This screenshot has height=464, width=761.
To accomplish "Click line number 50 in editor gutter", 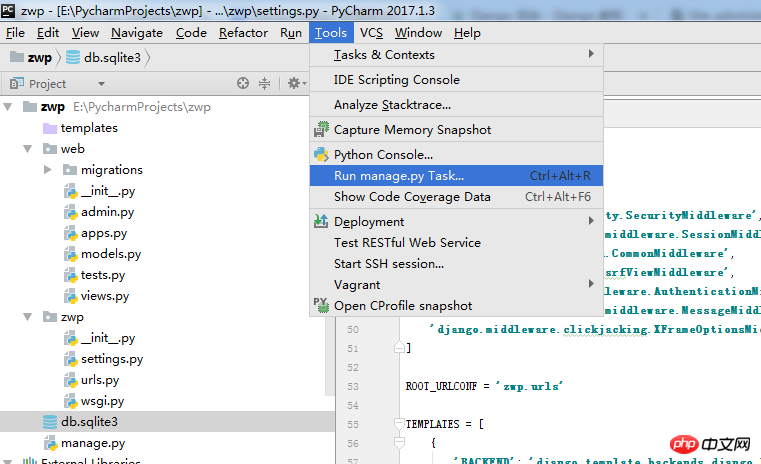I will (353, 330).
